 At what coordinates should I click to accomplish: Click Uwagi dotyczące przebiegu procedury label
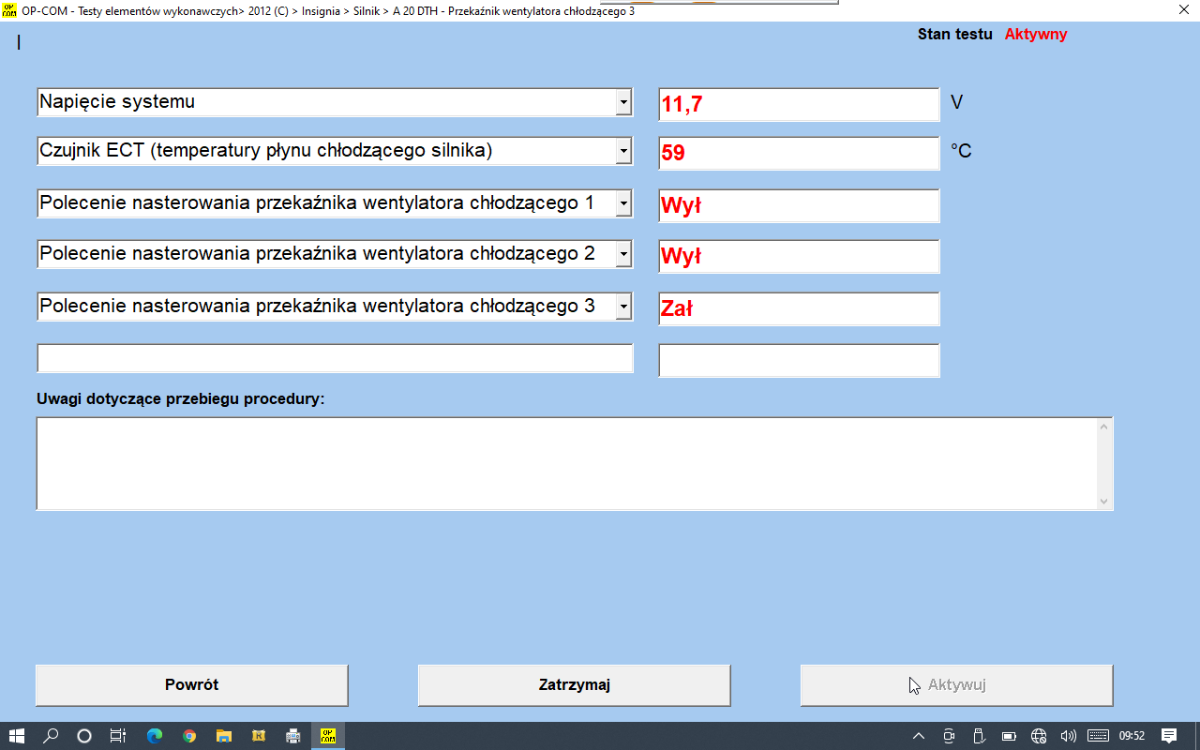[181, 398]
